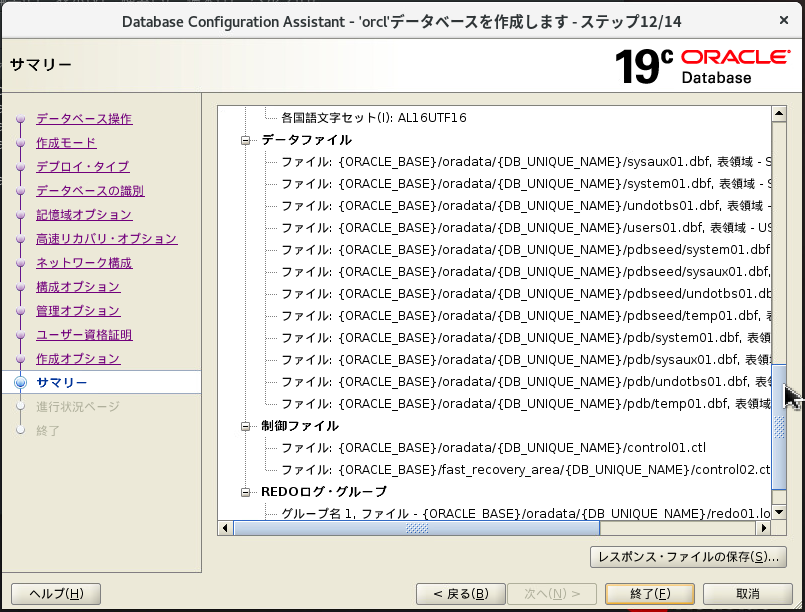Screen dimensions: 805x612
Task: Click the レスポンス・ファイルの保存 button
Action: coord(688,557)
